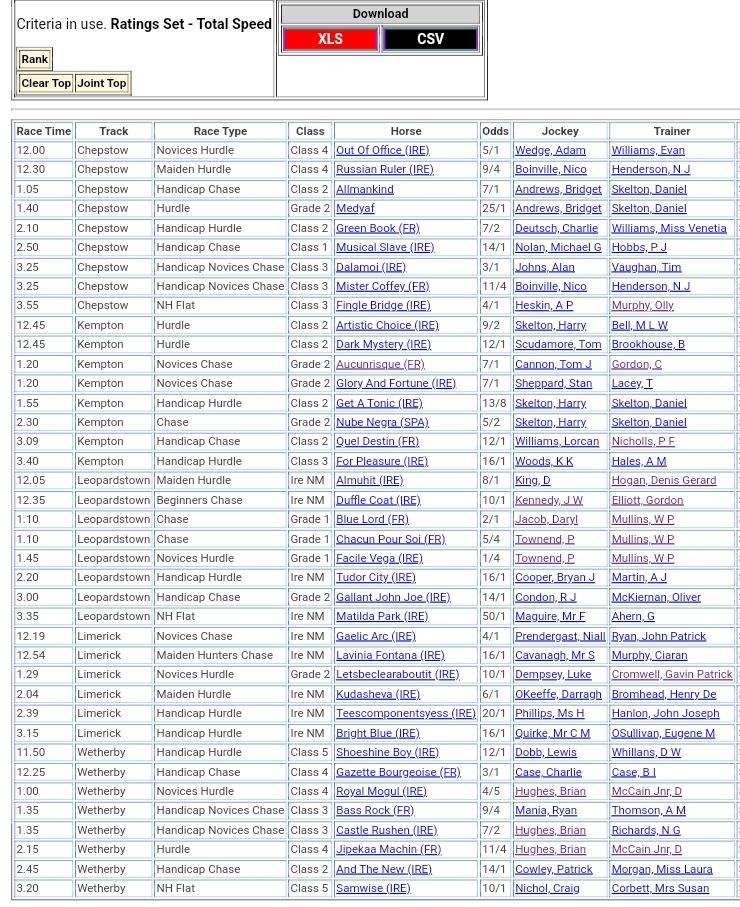Click the Clear Top button
Image resolution: width=740 pixels, height=907 pixels.
coord(46,83)
